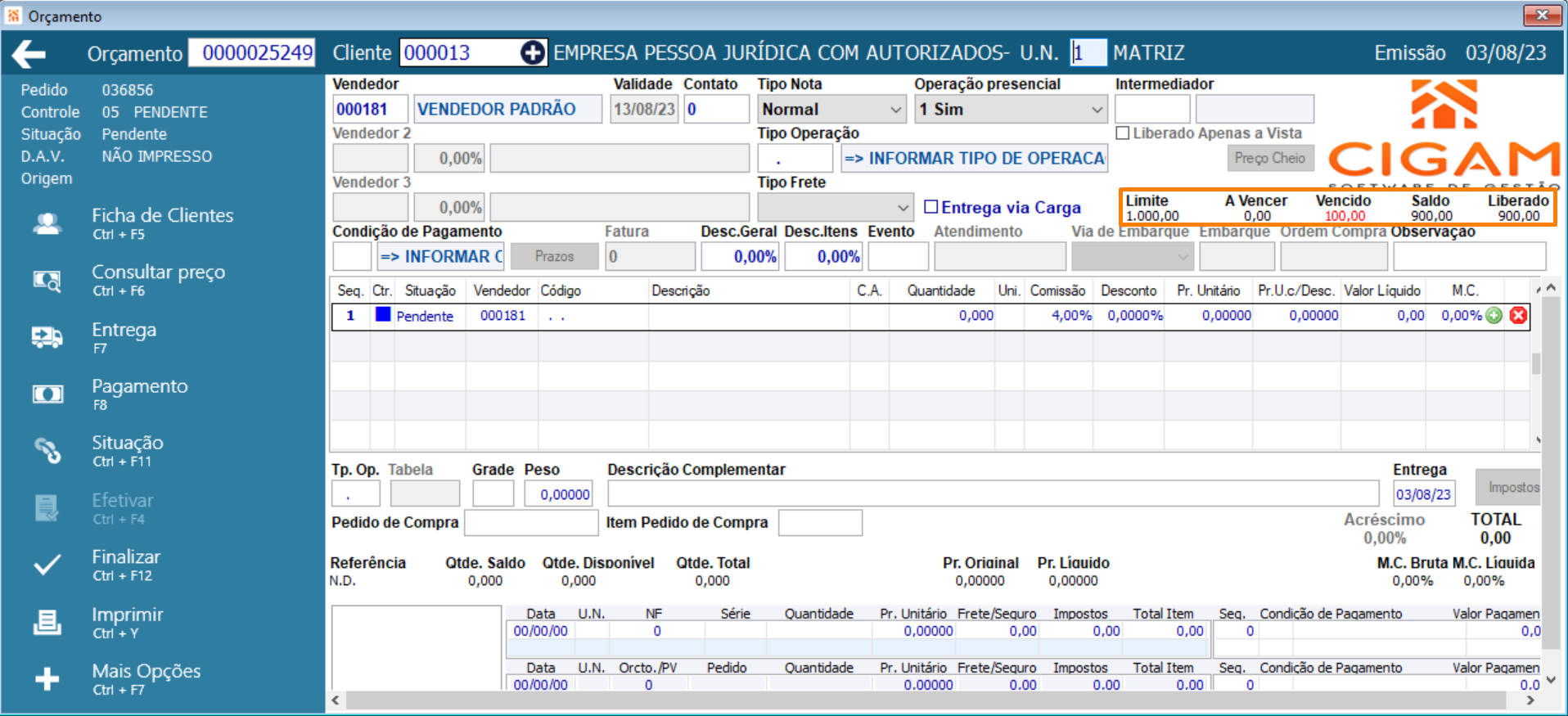Click the Efetivar document icon
The width and height of the screenshot is (1568, 716).
[47, 508]
